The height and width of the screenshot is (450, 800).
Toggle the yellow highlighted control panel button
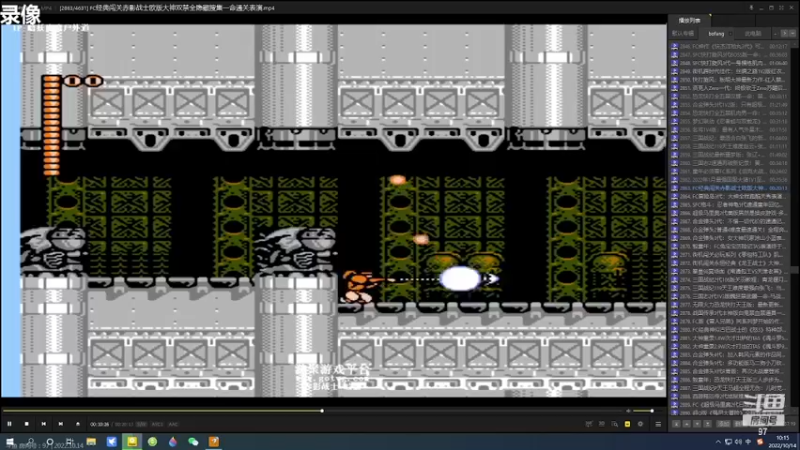click(x=627, y=424)
